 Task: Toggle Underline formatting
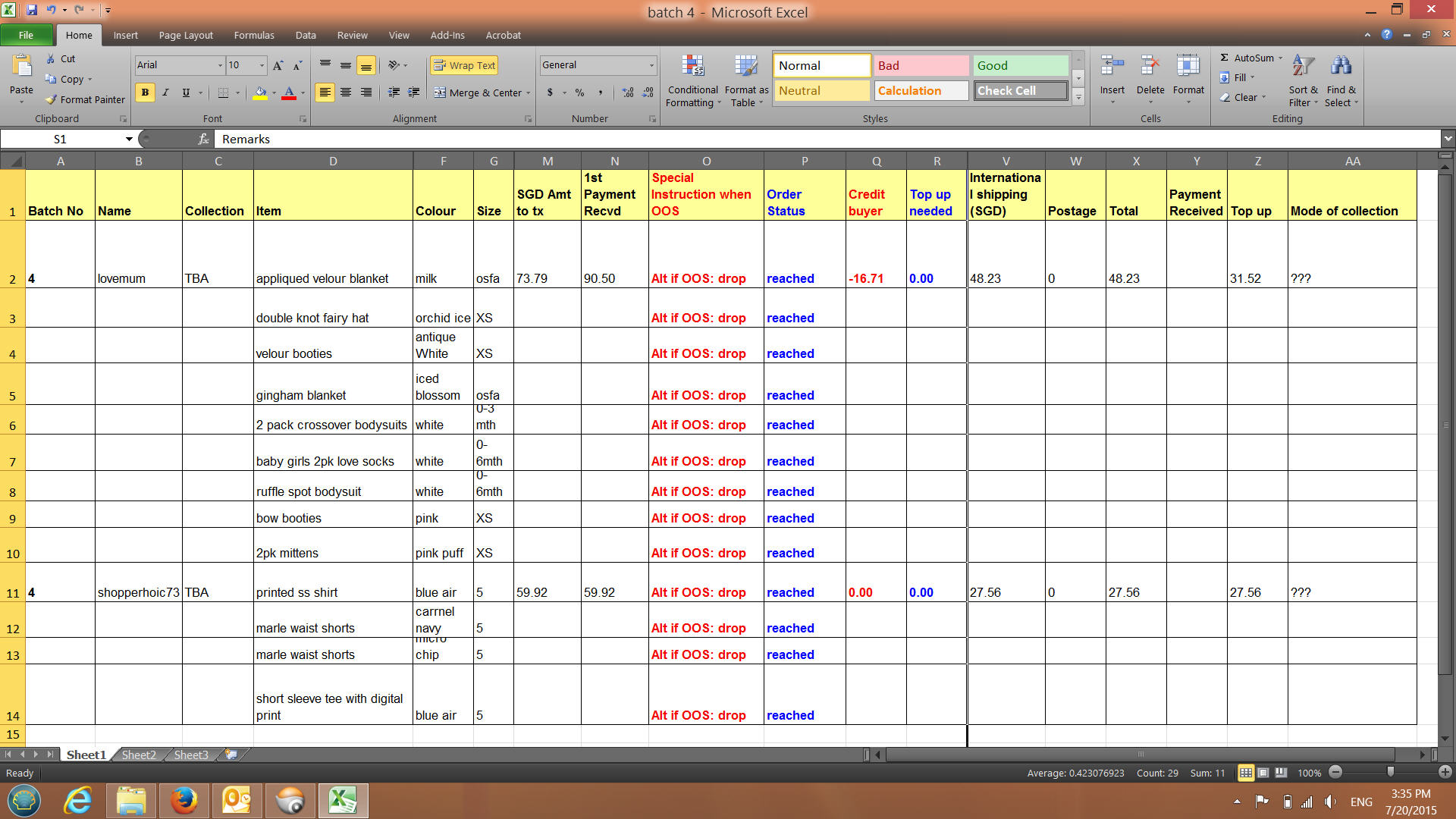coord(186,93)
